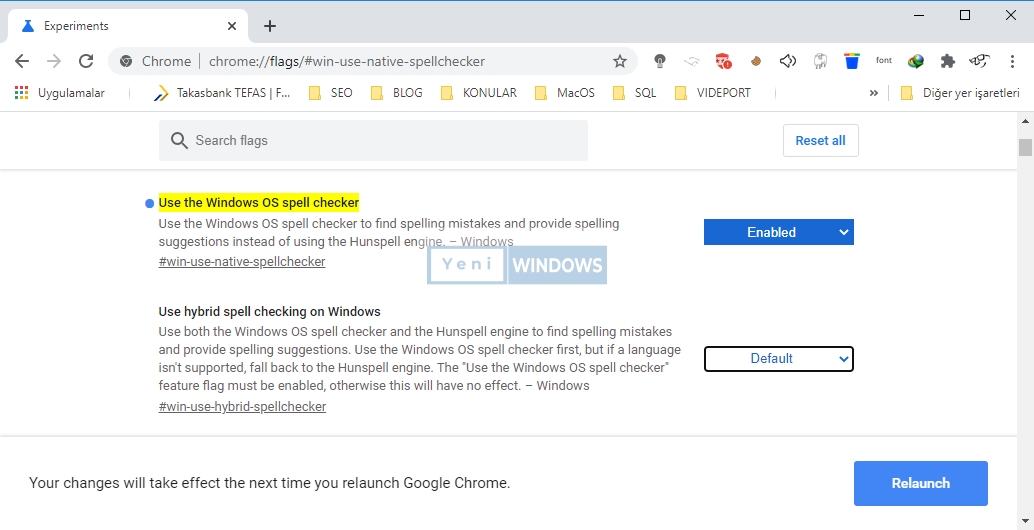Open Uygulamalar apps grid shortcut
Viewport: 1034px width, 530px height.
60,93
